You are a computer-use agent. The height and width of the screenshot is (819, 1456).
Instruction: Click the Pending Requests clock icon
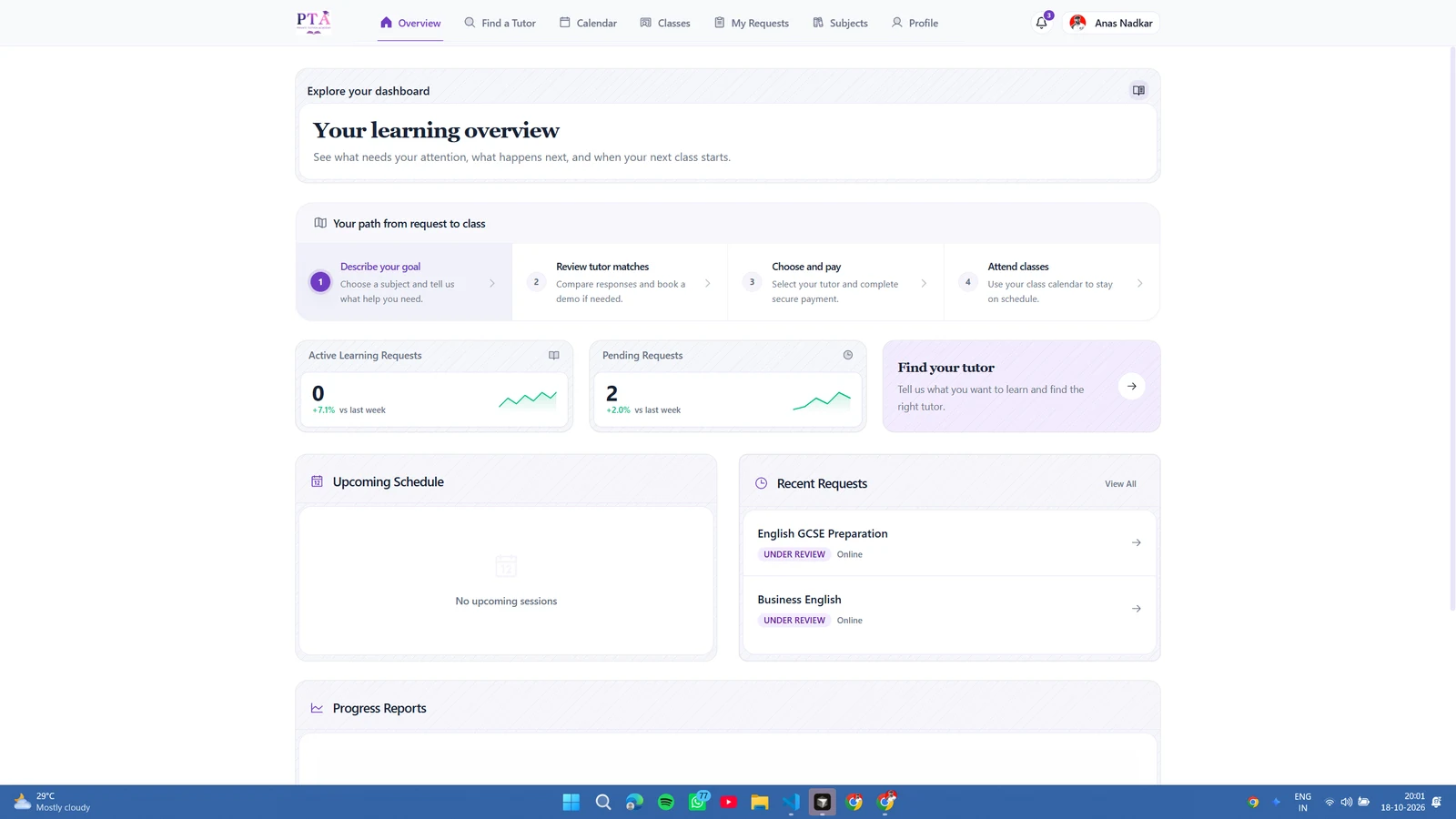point(848,356)
